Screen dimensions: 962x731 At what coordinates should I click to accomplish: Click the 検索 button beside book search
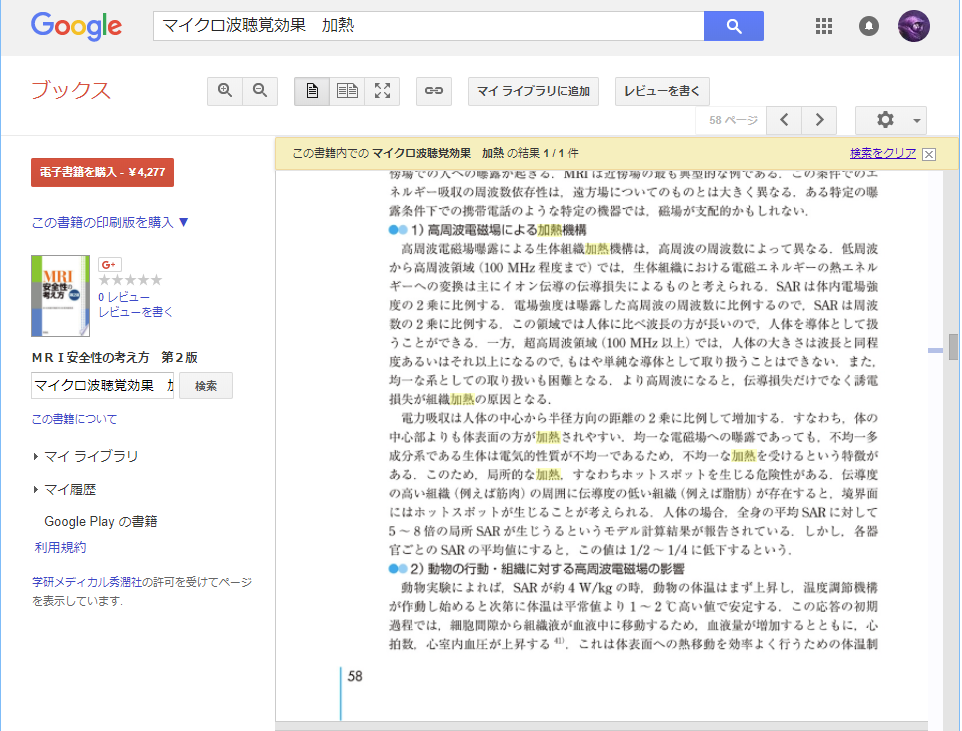(x=206, y=385)
